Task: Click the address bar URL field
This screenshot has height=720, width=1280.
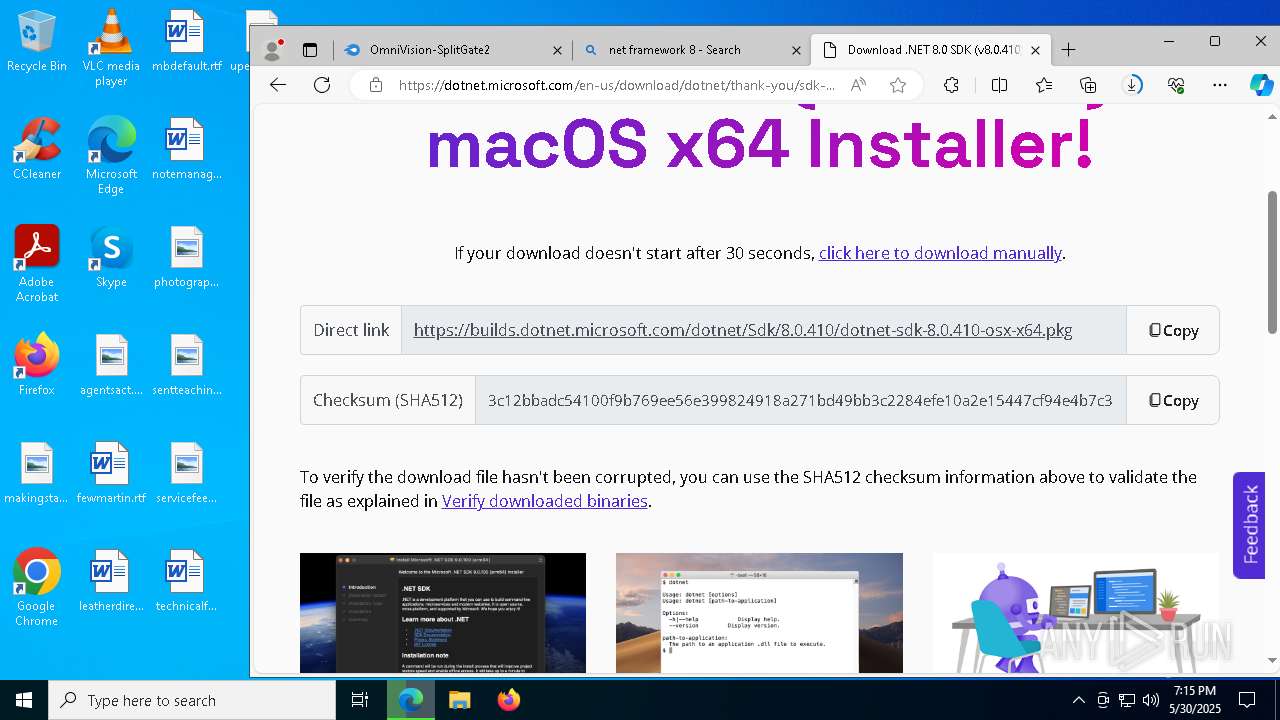Action: (x=617, y=85)
